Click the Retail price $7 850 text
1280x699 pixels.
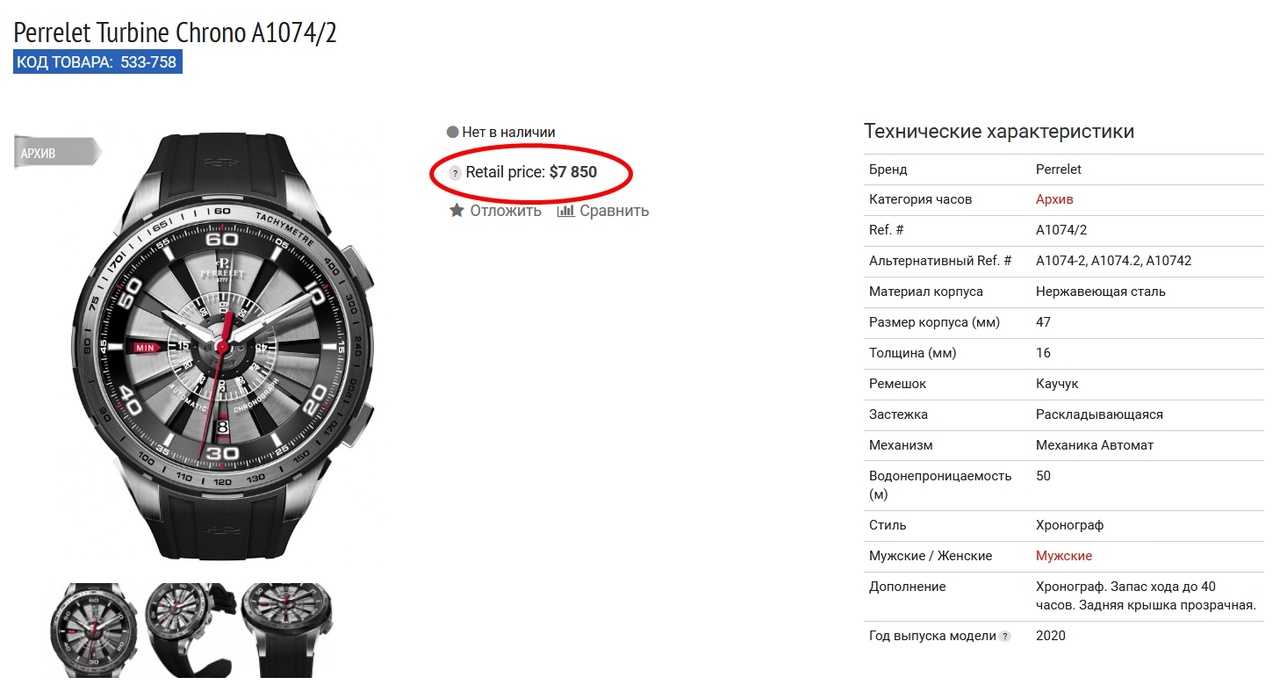531,172
